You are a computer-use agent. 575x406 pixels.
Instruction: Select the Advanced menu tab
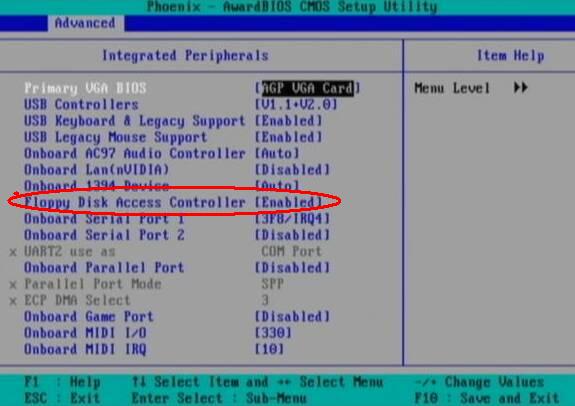coord(85,23)
